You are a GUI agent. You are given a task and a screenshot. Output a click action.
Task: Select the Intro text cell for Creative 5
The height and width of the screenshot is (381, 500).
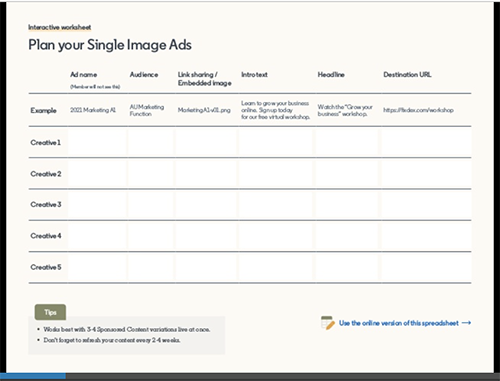coord(277,267)
